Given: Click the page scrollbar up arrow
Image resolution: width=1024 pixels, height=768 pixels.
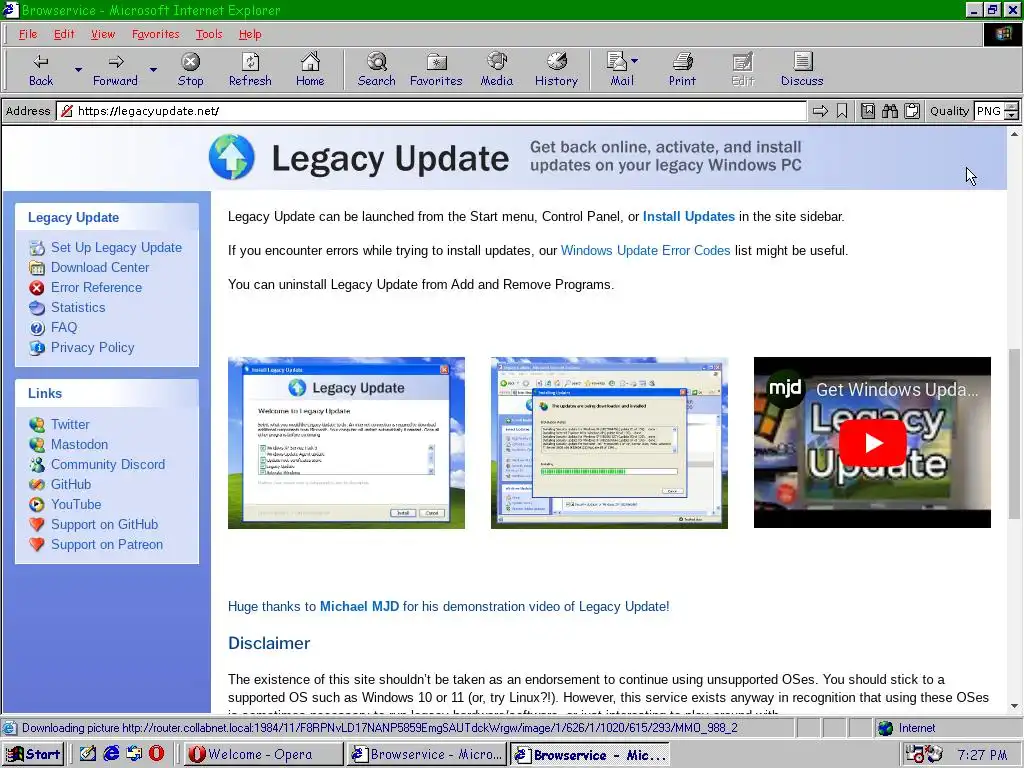Looking at the screenshot, I should (x=1014, y=134).
